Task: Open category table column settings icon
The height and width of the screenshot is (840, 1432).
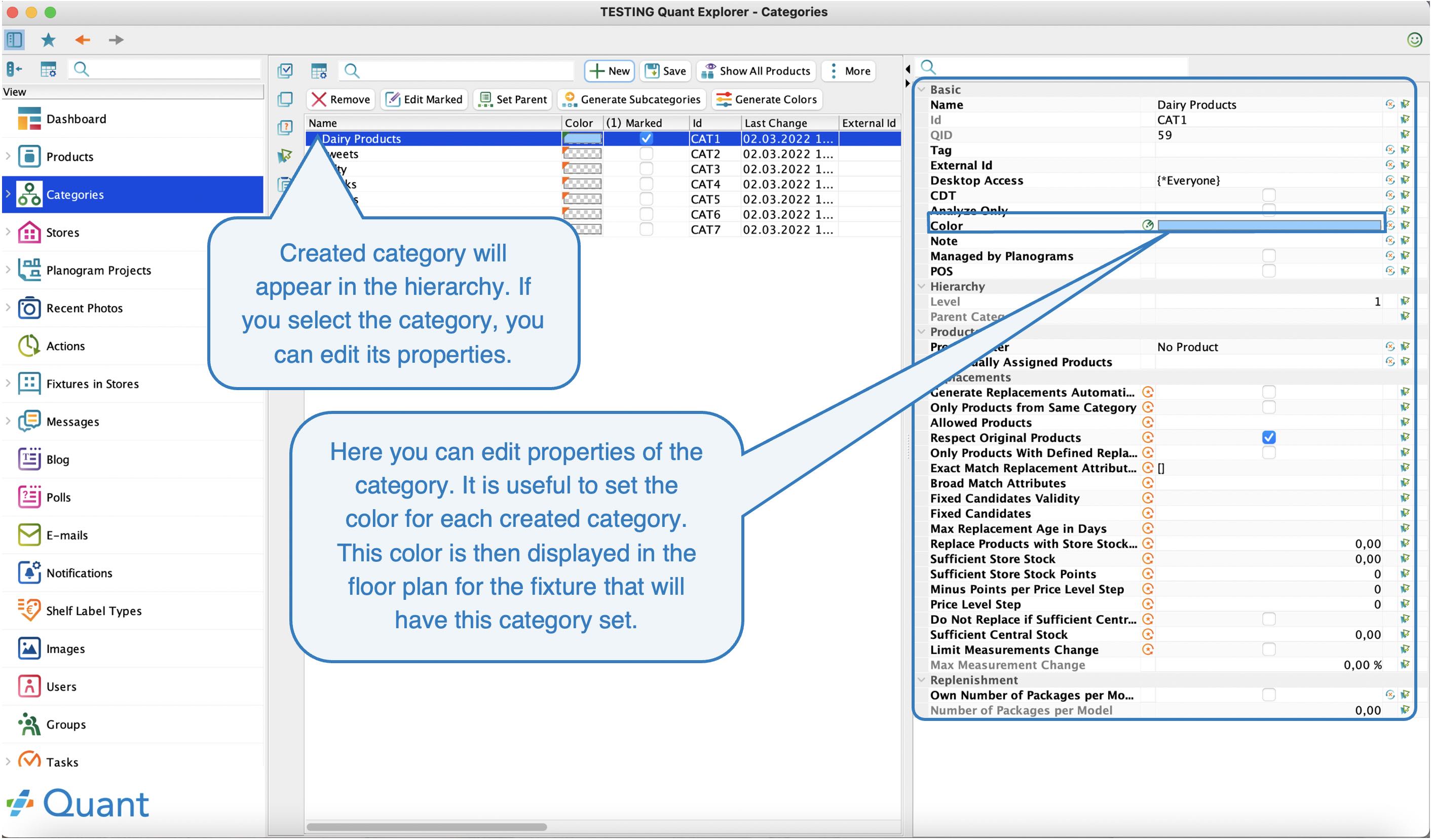Action: [x=319, y=71]
